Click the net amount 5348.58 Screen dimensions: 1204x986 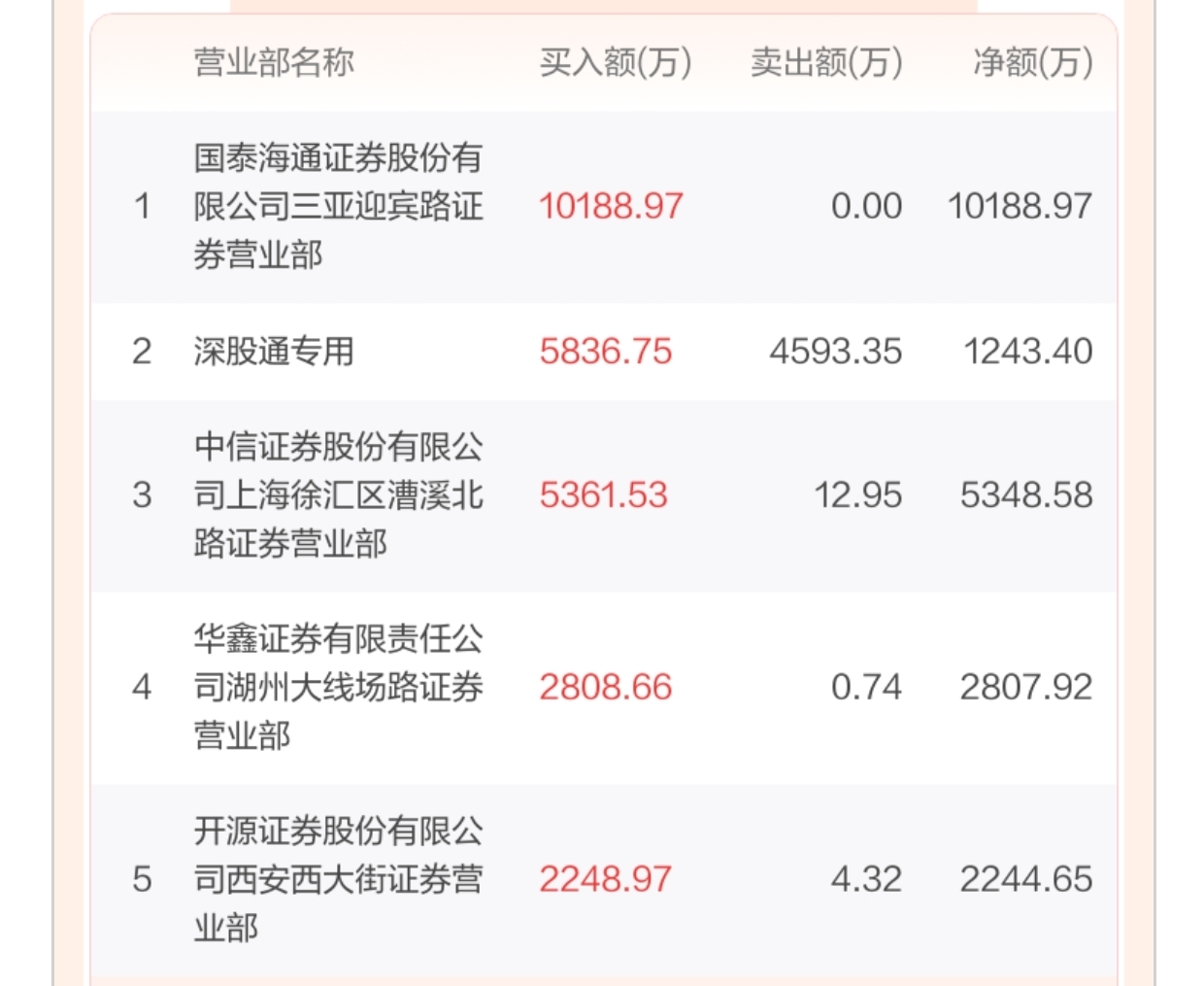1027,495
